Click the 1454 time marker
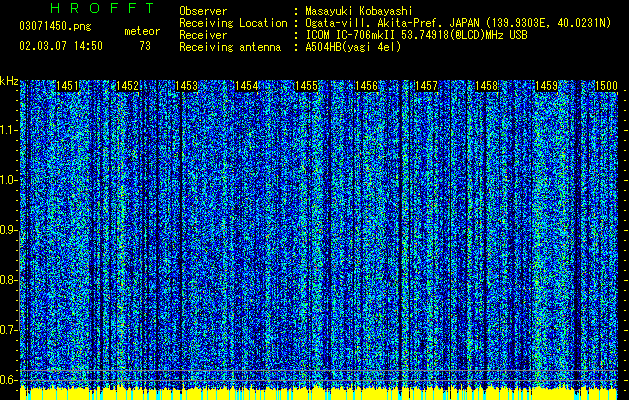Viewport: 629px width, 400px height. pyautogui.click(x=246, y=86)
